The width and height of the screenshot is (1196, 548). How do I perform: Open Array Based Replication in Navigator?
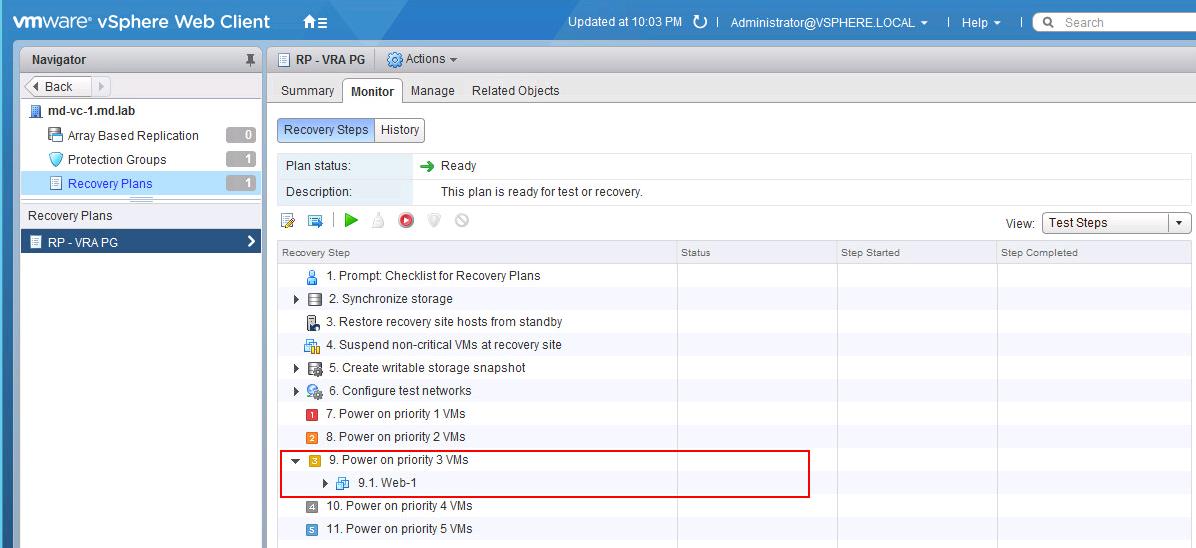pyautogui.click(x=133, y=135)
